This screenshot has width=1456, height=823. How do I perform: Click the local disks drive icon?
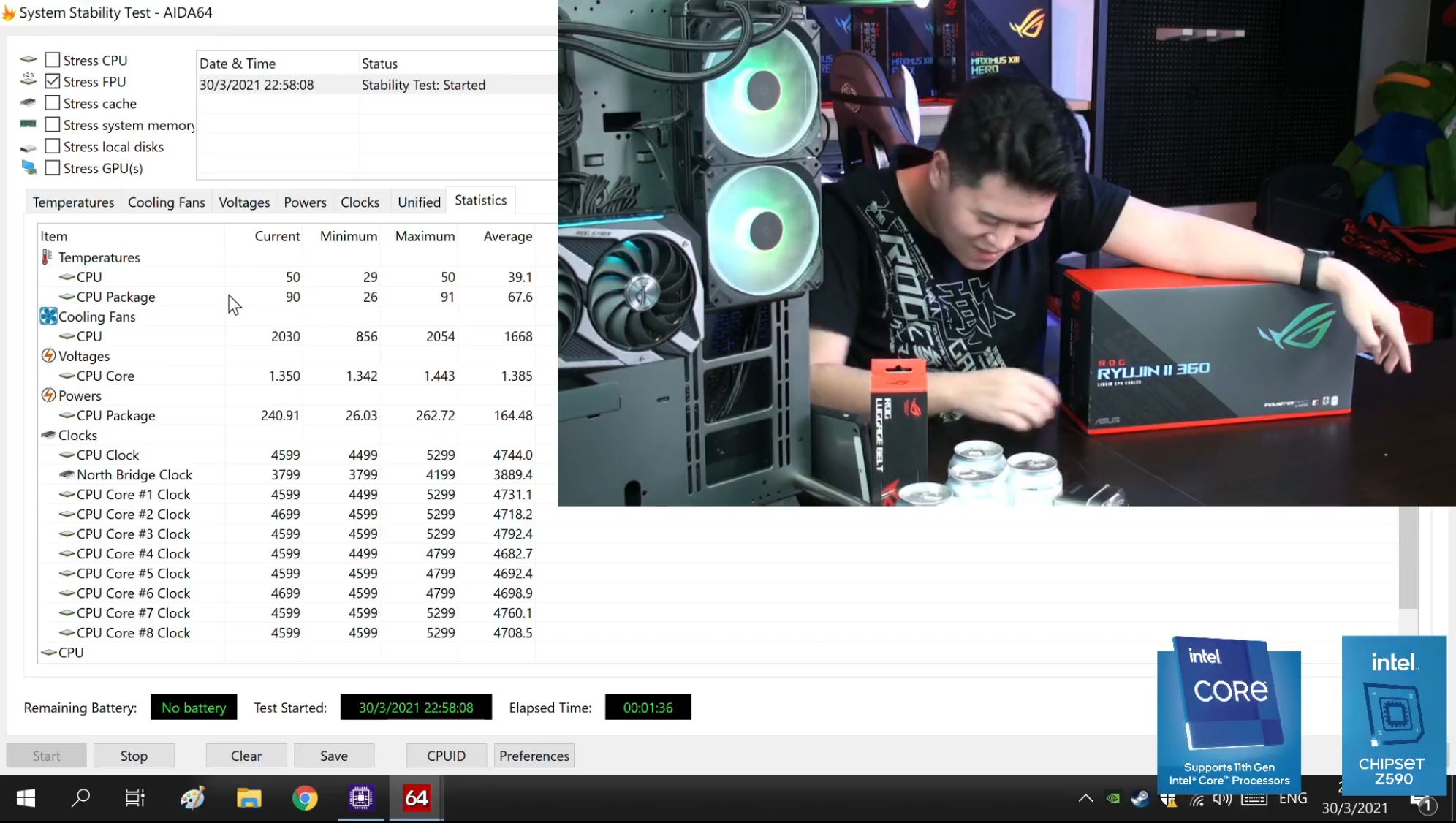pyautogui.click(x=29, y=148)
